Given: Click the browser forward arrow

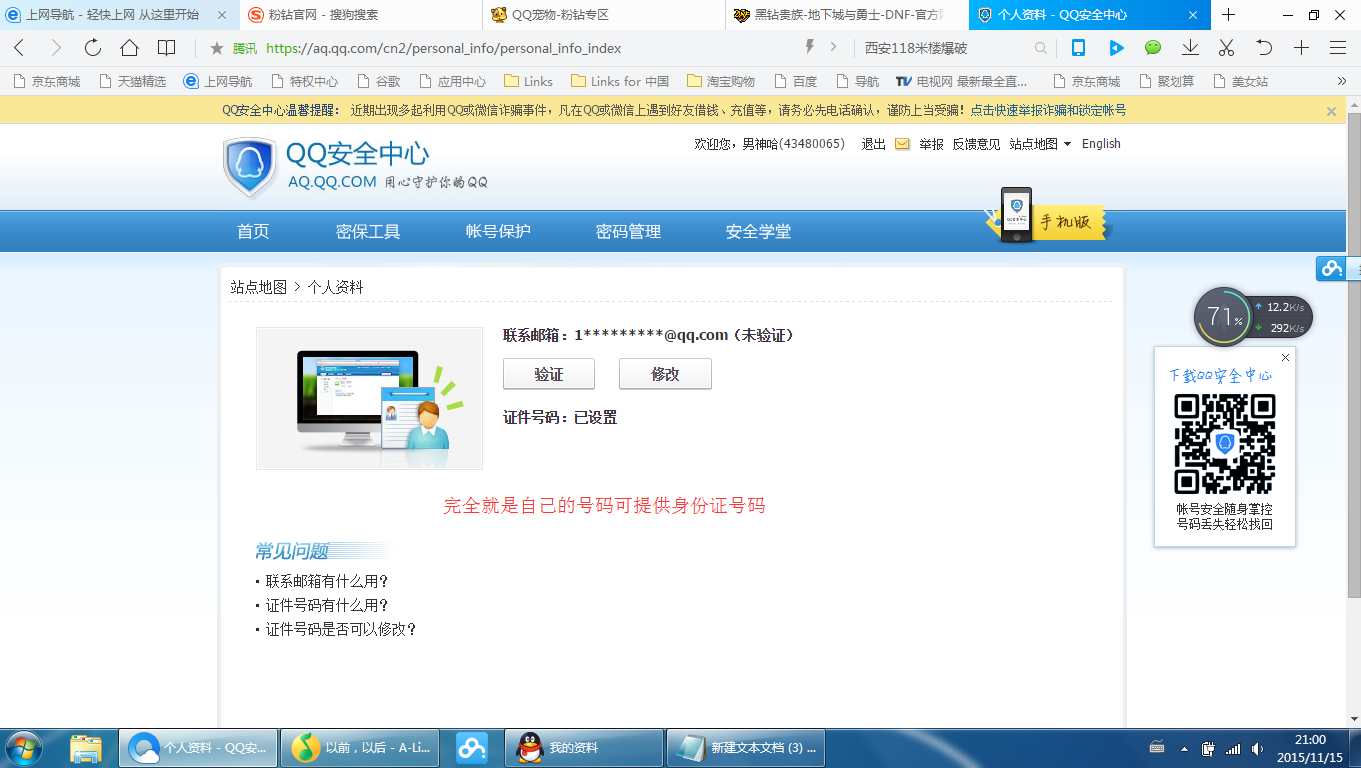Looking at the screenshot, I should 56,48.
